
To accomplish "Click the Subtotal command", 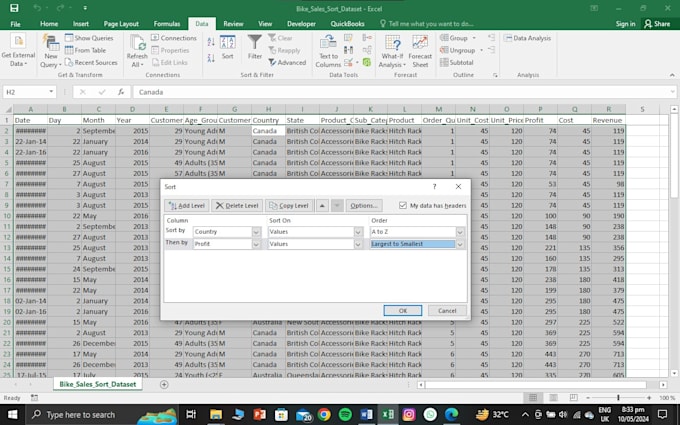I will [457, 62].
